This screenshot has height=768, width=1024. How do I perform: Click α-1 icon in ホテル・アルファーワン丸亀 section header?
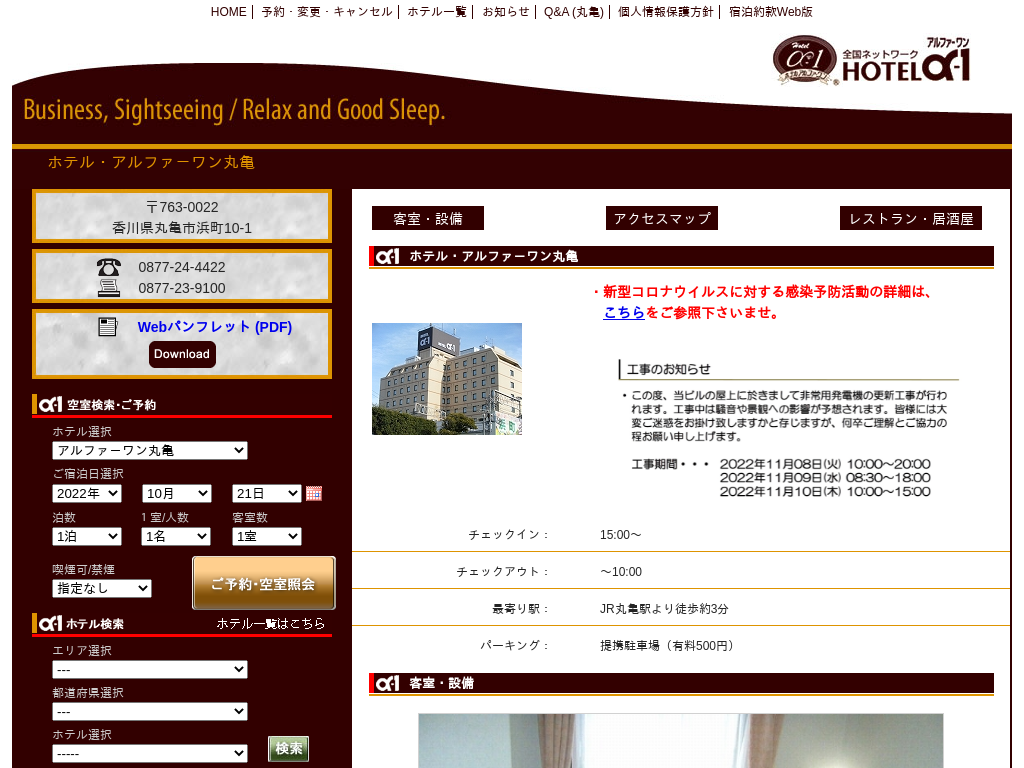387,257
